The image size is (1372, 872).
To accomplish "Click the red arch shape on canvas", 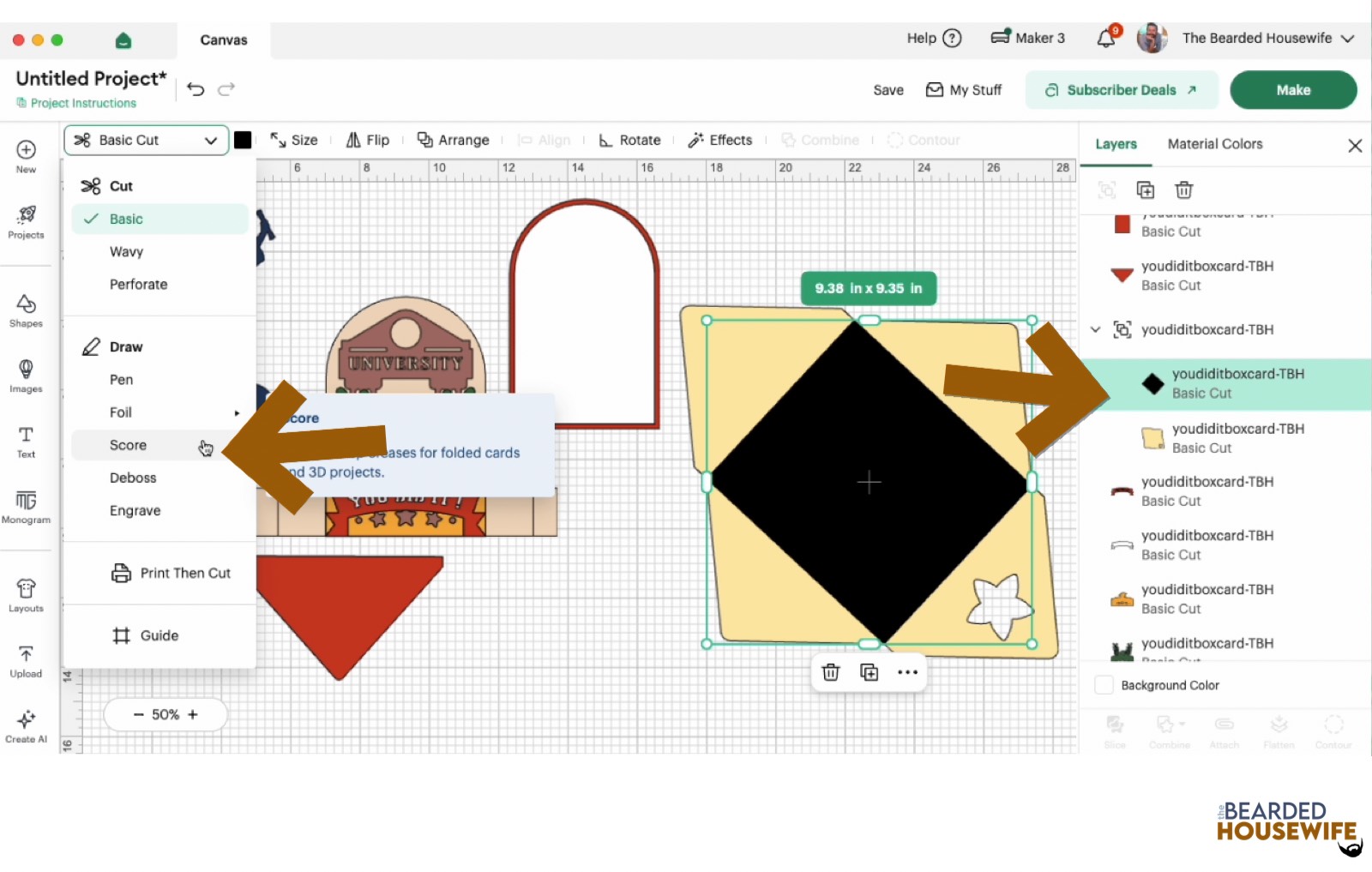I will coord(585,313).
